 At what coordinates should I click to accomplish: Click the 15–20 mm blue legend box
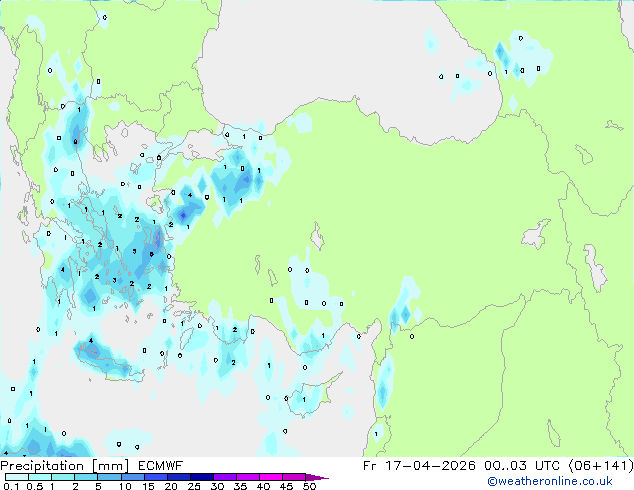(156, 477)
